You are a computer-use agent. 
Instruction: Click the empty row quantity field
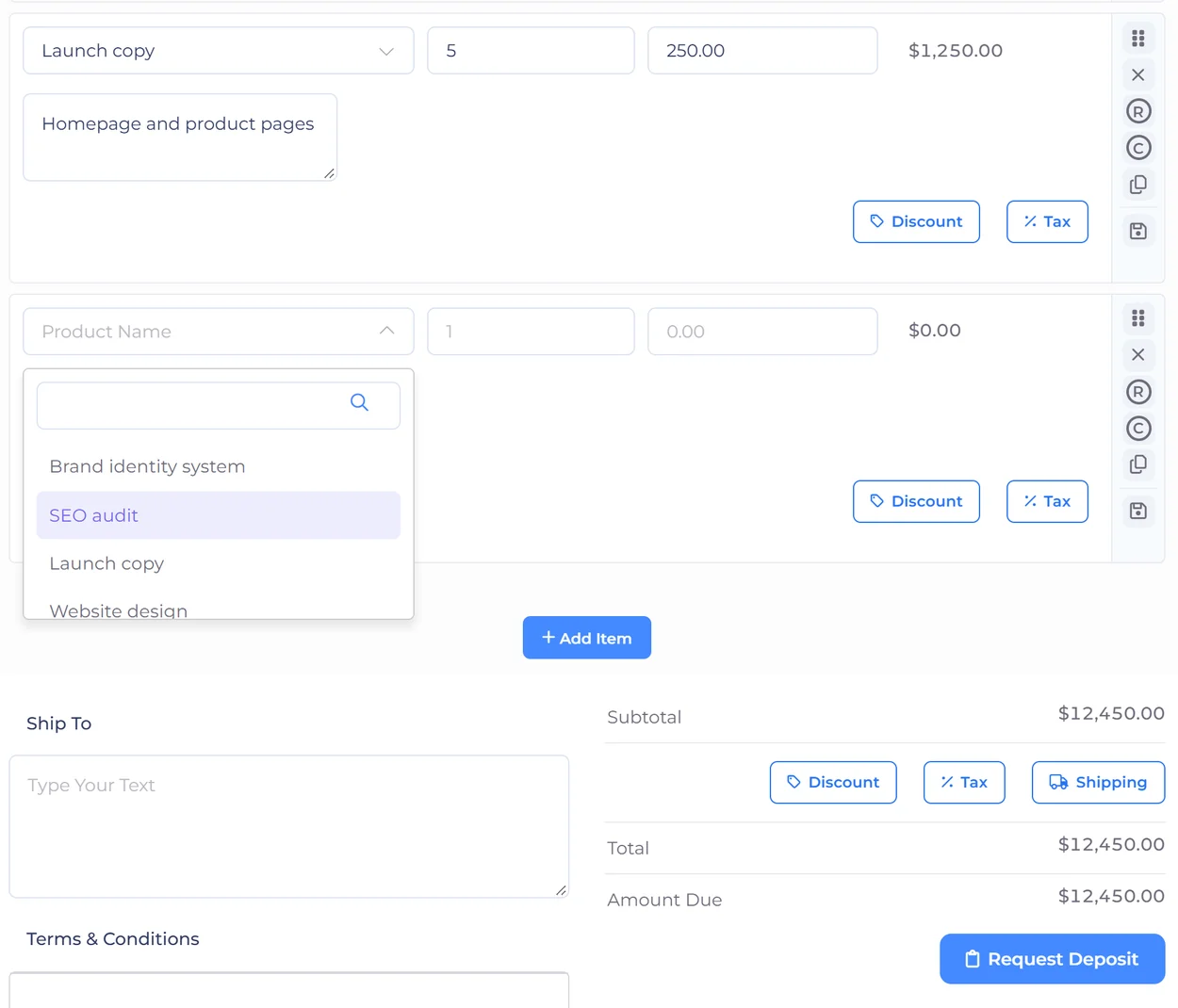click(x=531, y=332)
